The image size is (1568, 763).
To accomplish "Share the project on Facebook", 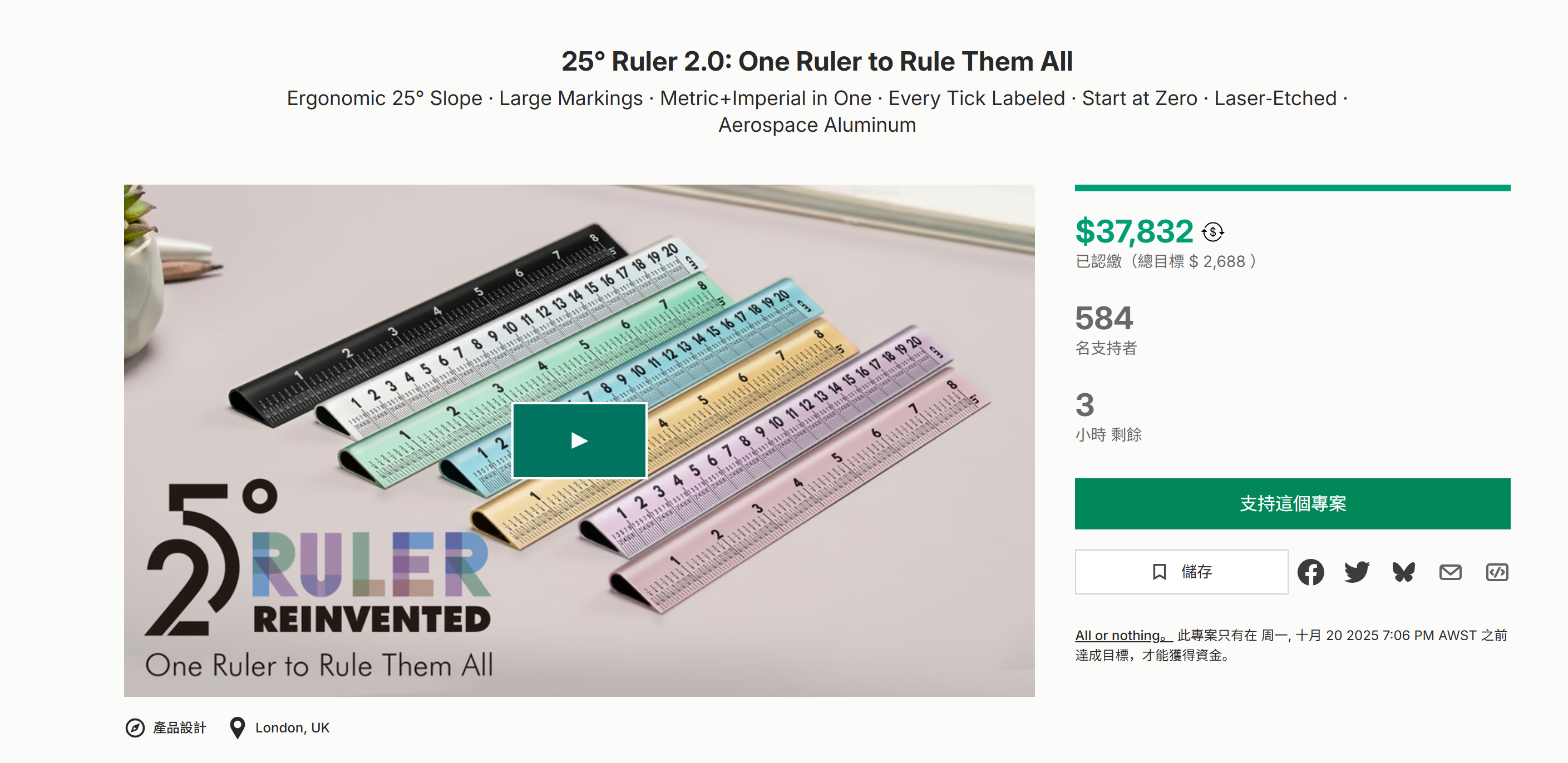I will (x=1310, y=572).
